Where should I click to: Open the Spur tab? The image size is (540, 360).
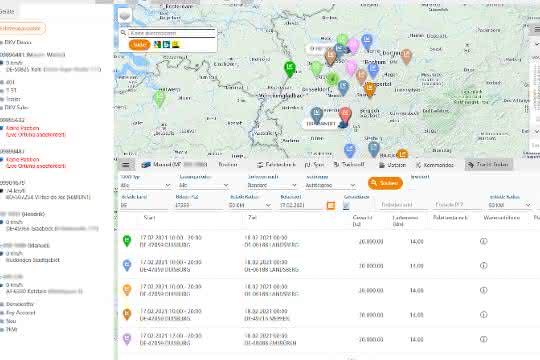pos(314,165)
